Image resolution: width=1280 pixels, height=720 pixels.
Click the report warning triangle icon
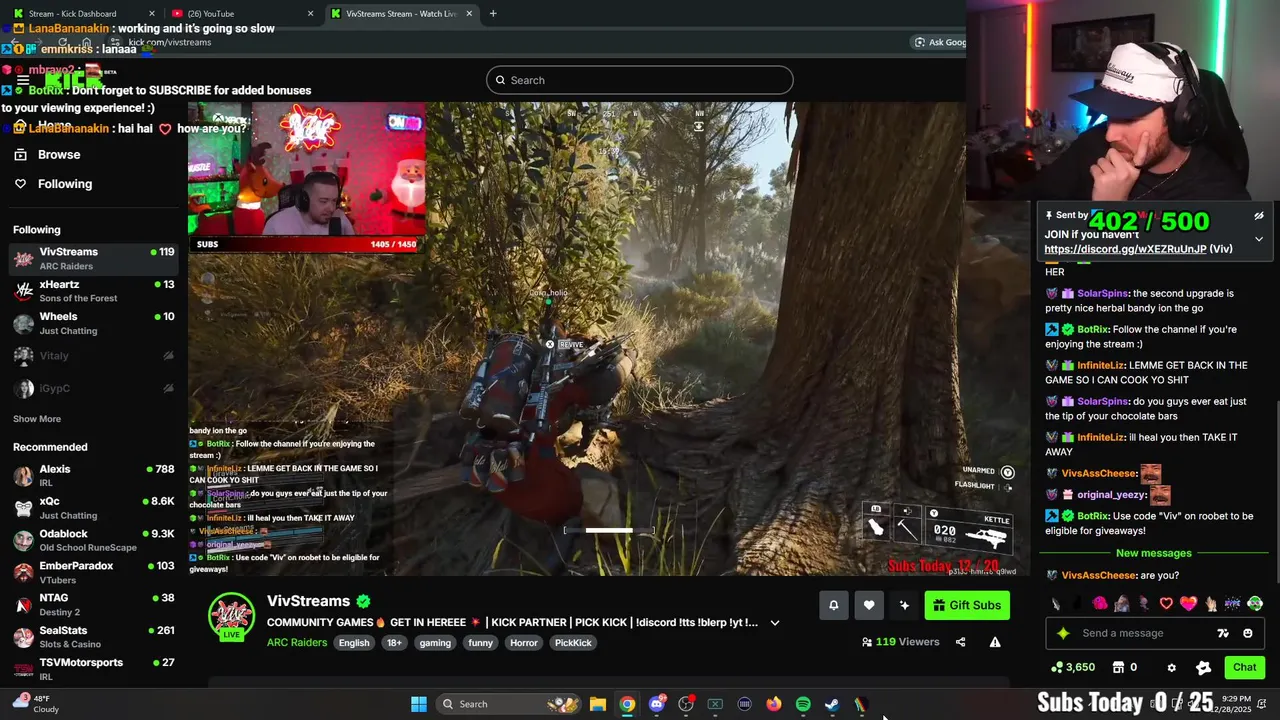(x=995, y=642)
